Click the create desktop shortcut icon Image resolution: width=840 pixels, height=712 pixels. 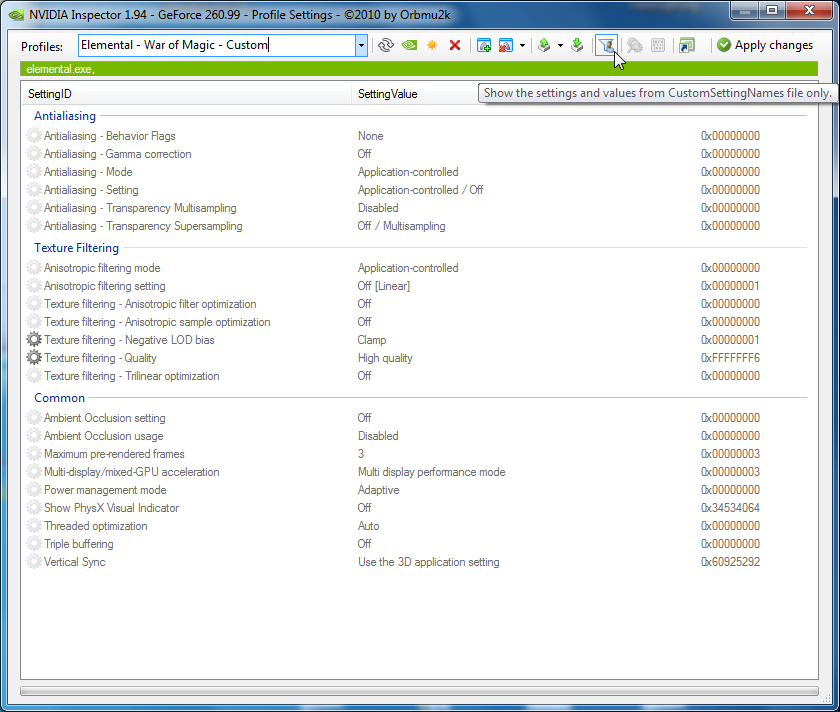pyautogui.click(x=686, y=45)
